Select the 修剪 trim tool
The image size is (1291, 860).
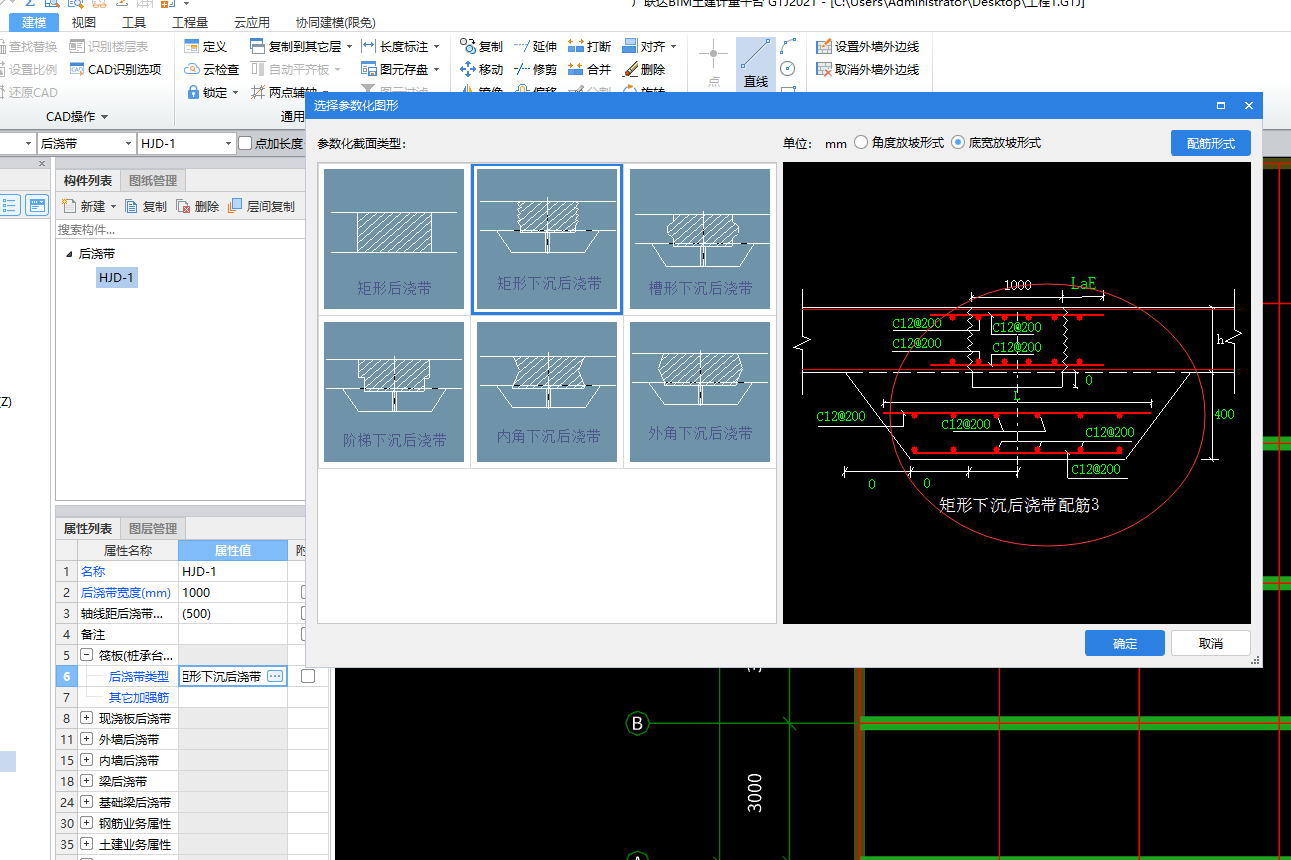(535, 69)
